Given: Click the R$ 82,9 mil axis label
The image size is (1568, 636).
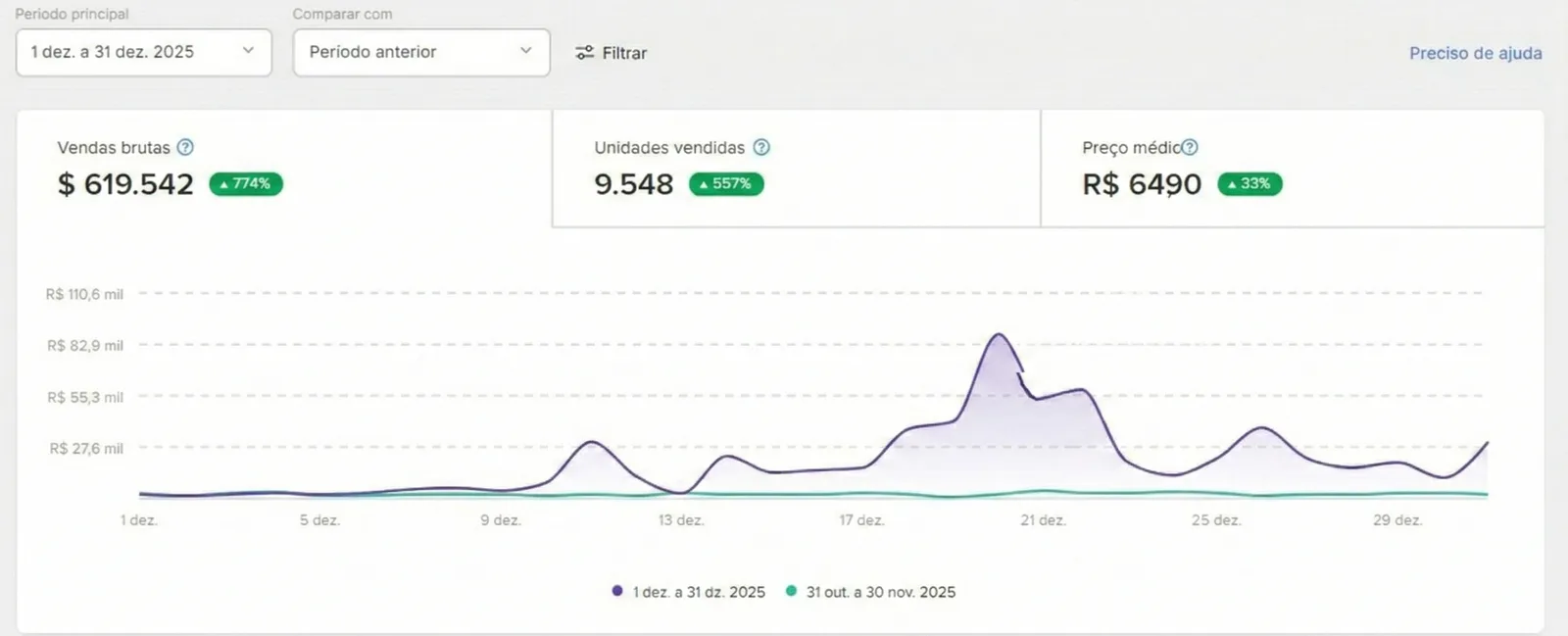Looking at the screenshot, I should (x=85, y=346).
